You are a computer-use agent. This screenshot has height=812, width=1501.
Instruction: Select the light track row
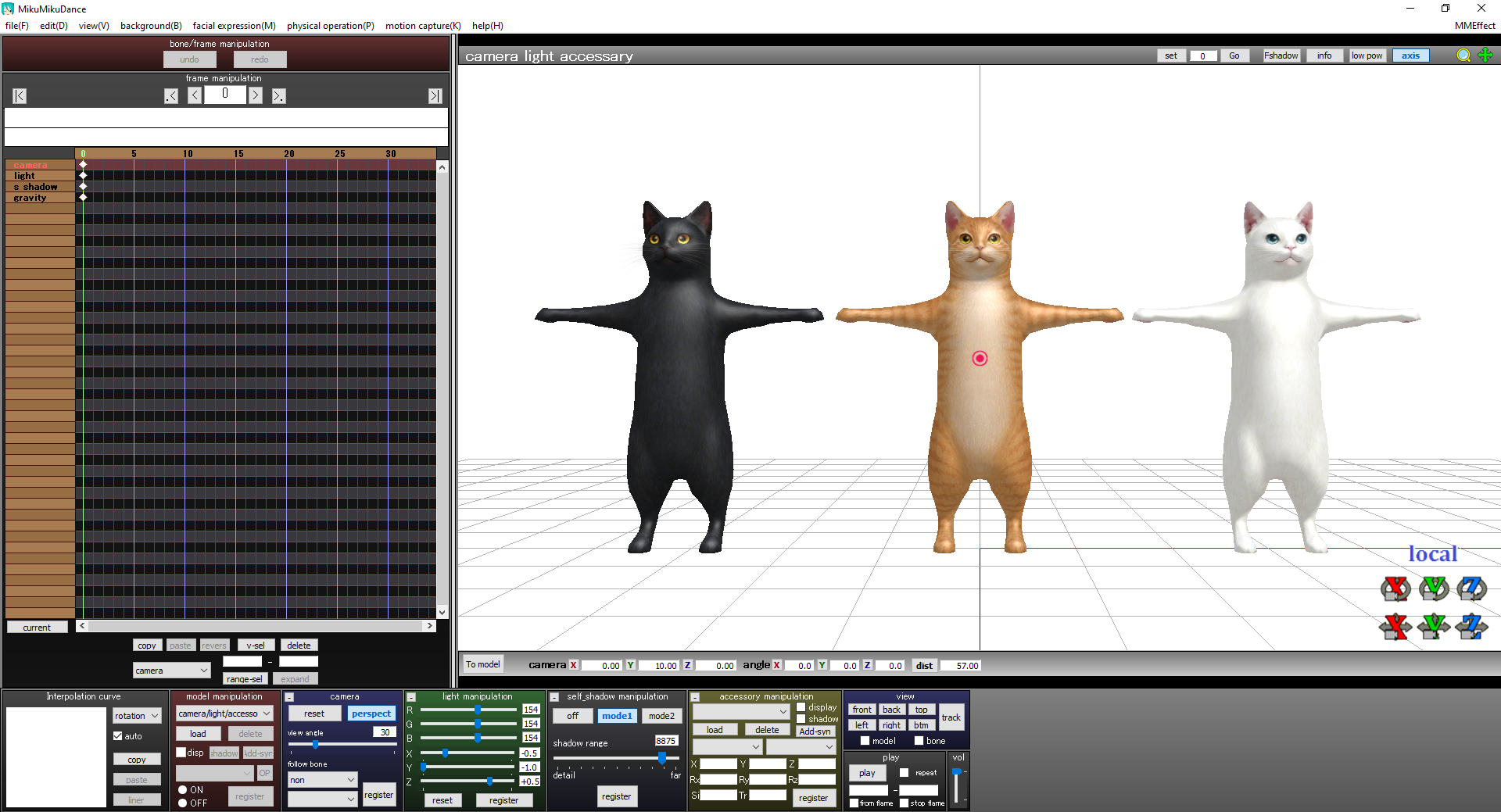(40, 176)
